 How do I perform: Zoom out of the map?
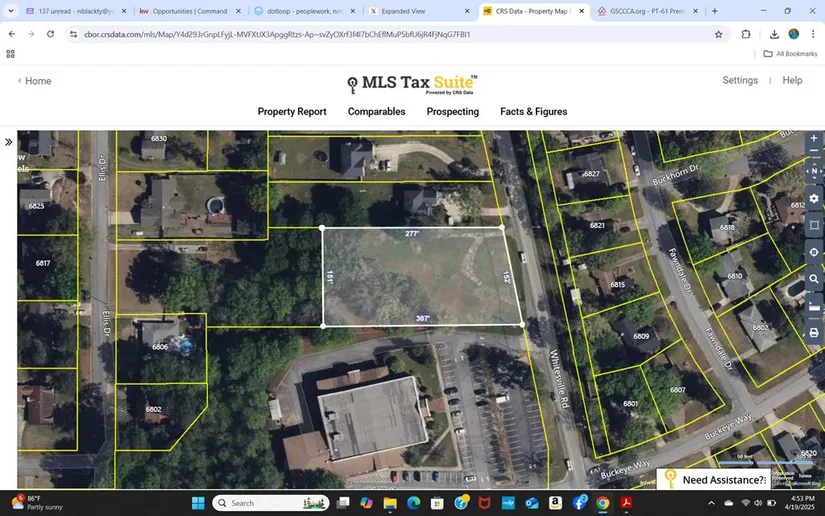click(x=814, y=153)
